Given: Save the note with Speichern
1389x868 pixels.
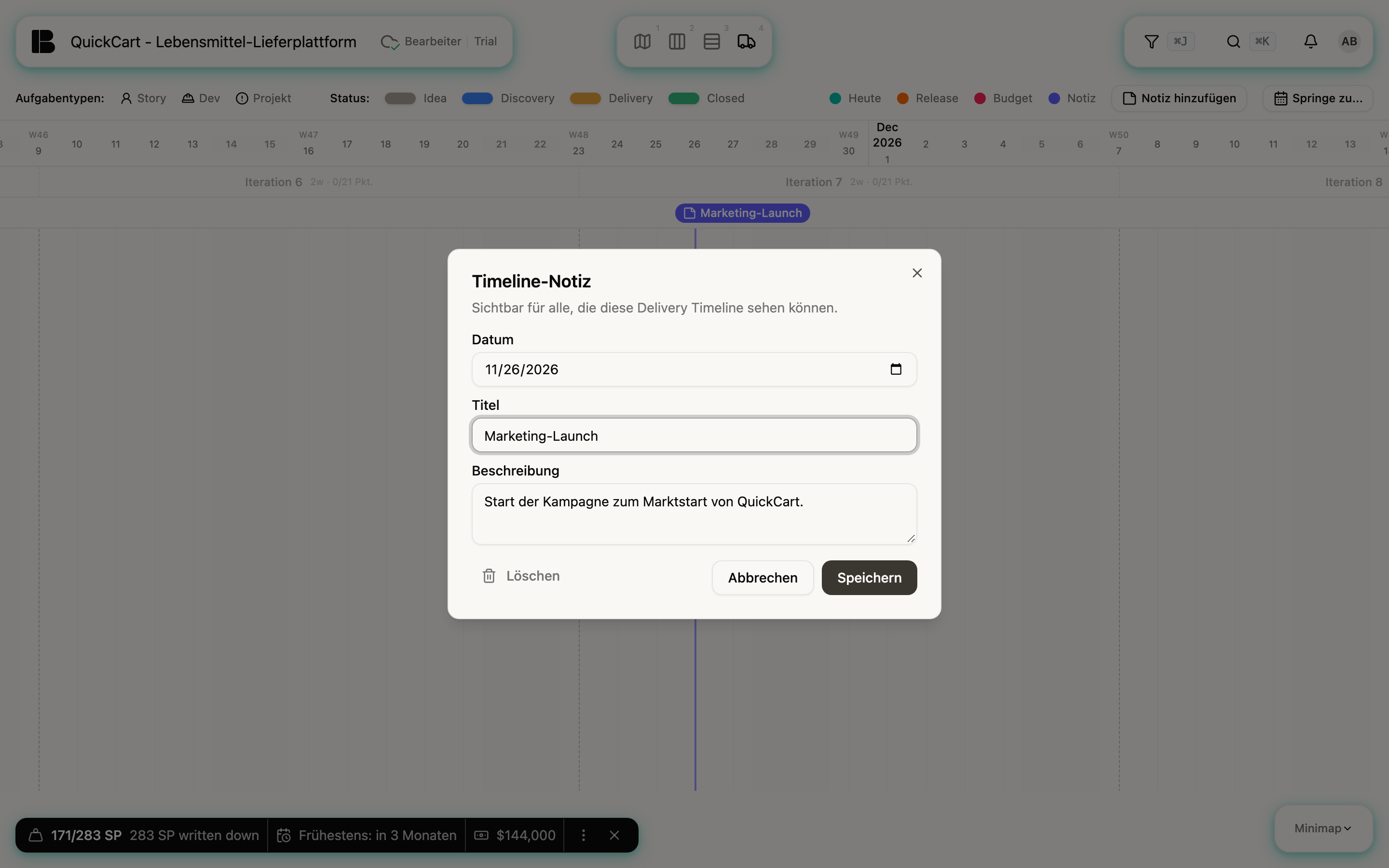Looking at the screenshot, I should point(869,578).
